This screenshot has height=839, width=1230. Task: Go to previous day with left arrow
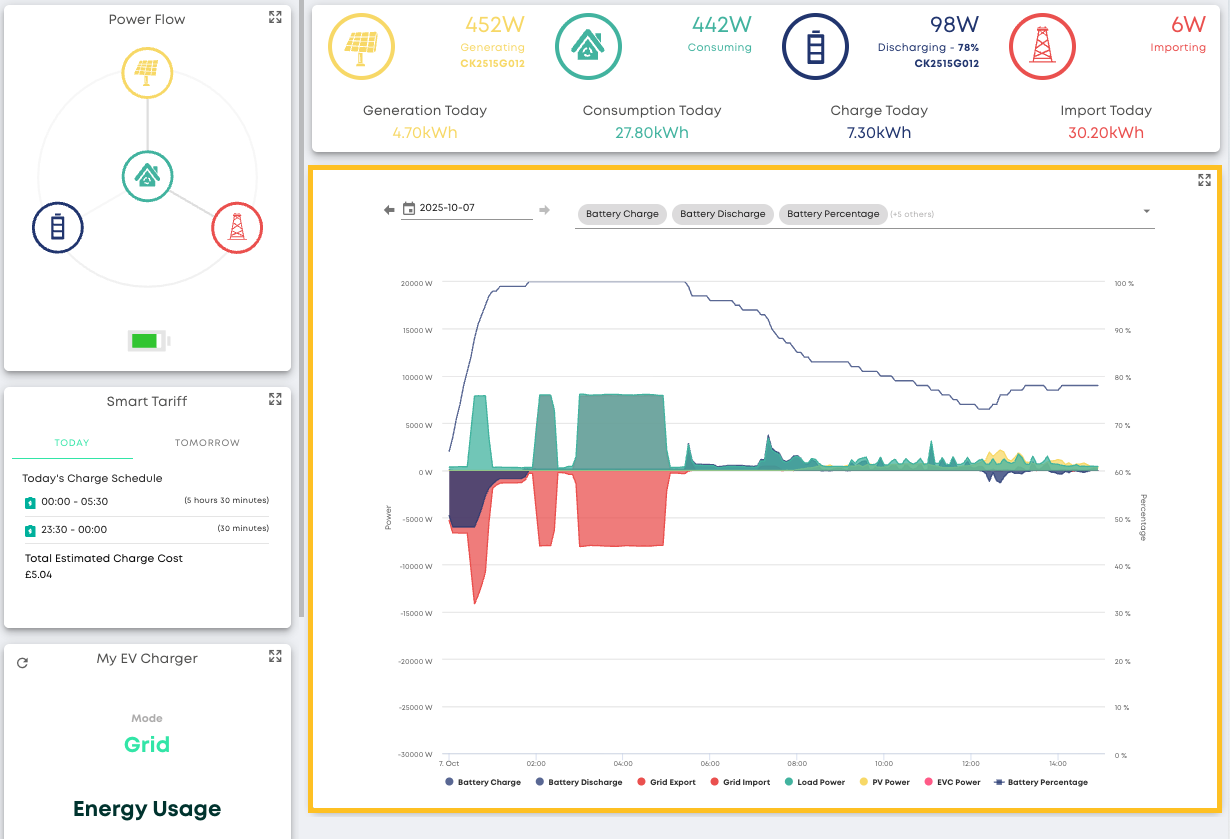pyautogui.click(x=389, y=209)
